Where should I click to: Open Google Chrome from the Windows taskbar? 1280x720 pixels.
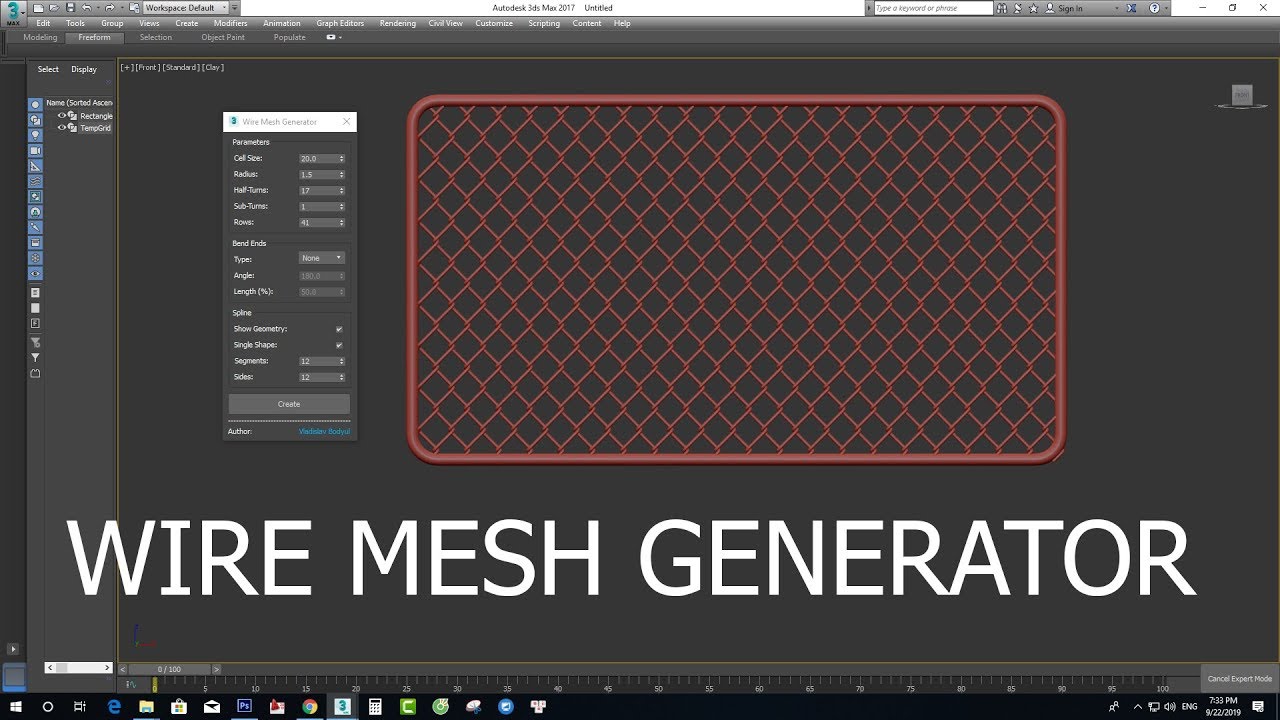(x=310, y=706)
